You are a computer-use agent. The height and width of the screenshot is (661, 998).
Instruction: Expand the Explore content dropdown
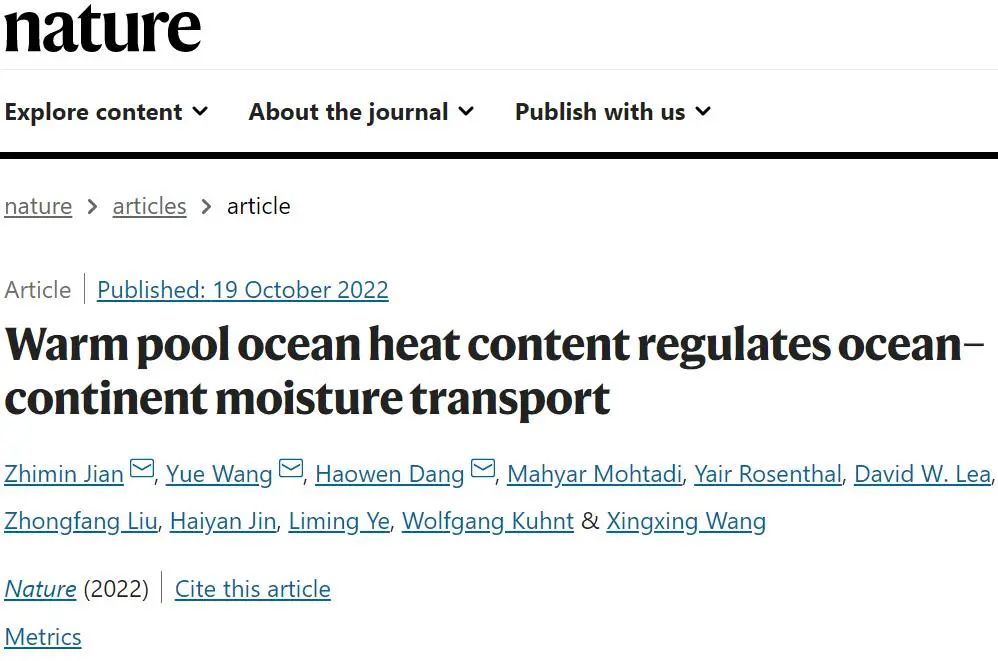tap(106, 112)
